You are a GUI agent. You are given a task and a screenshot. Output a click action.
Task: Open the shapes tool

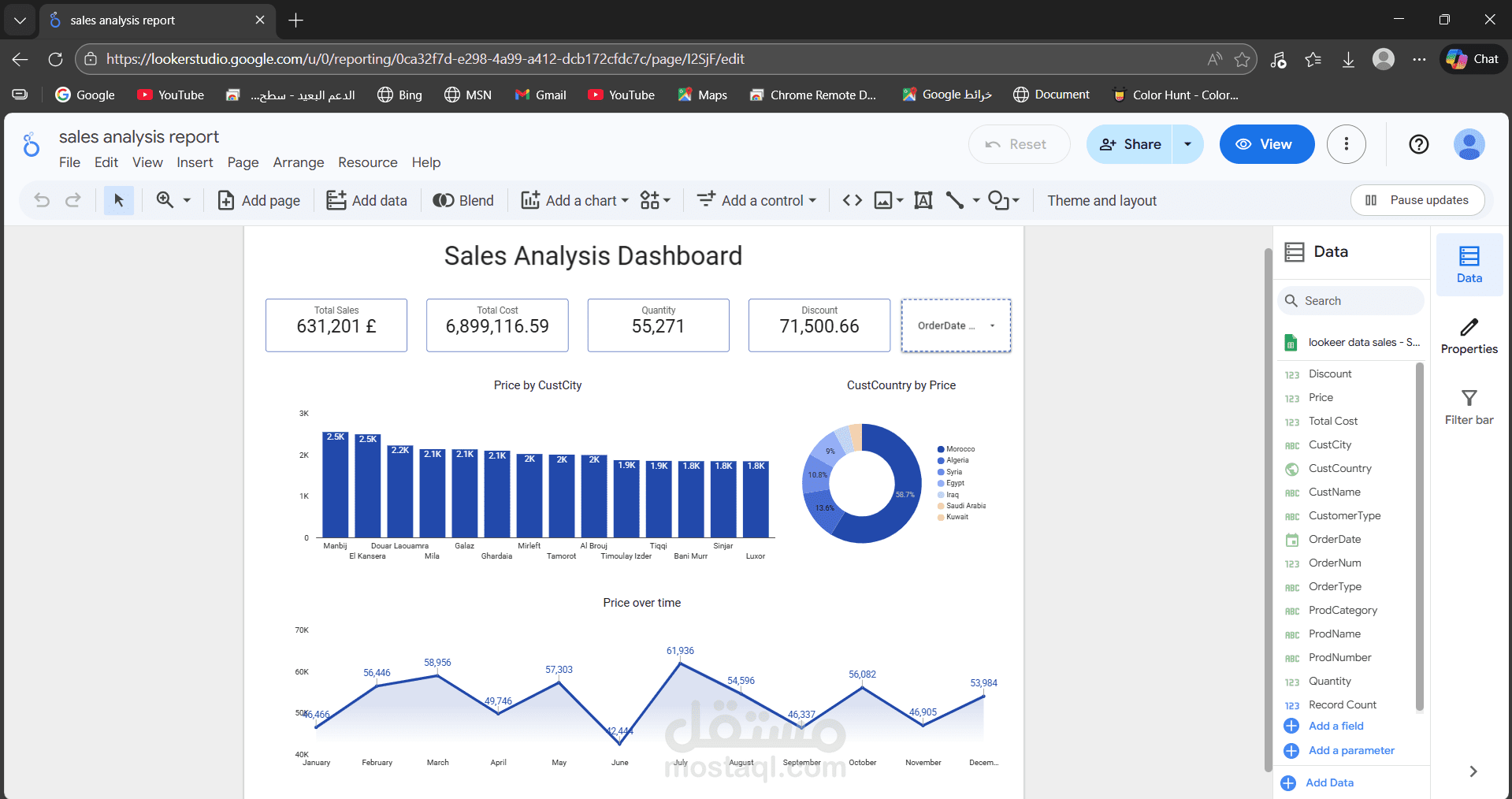tap(999, 200)
